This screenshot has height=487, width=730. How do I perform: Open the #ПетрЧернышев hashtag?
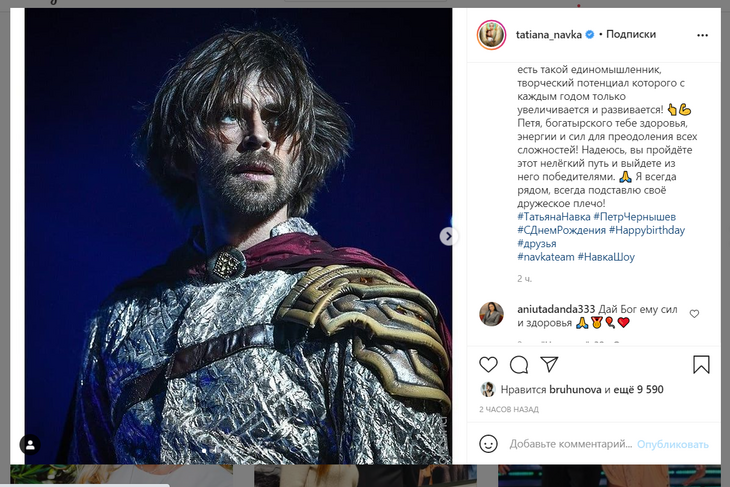tap(634, 217)
